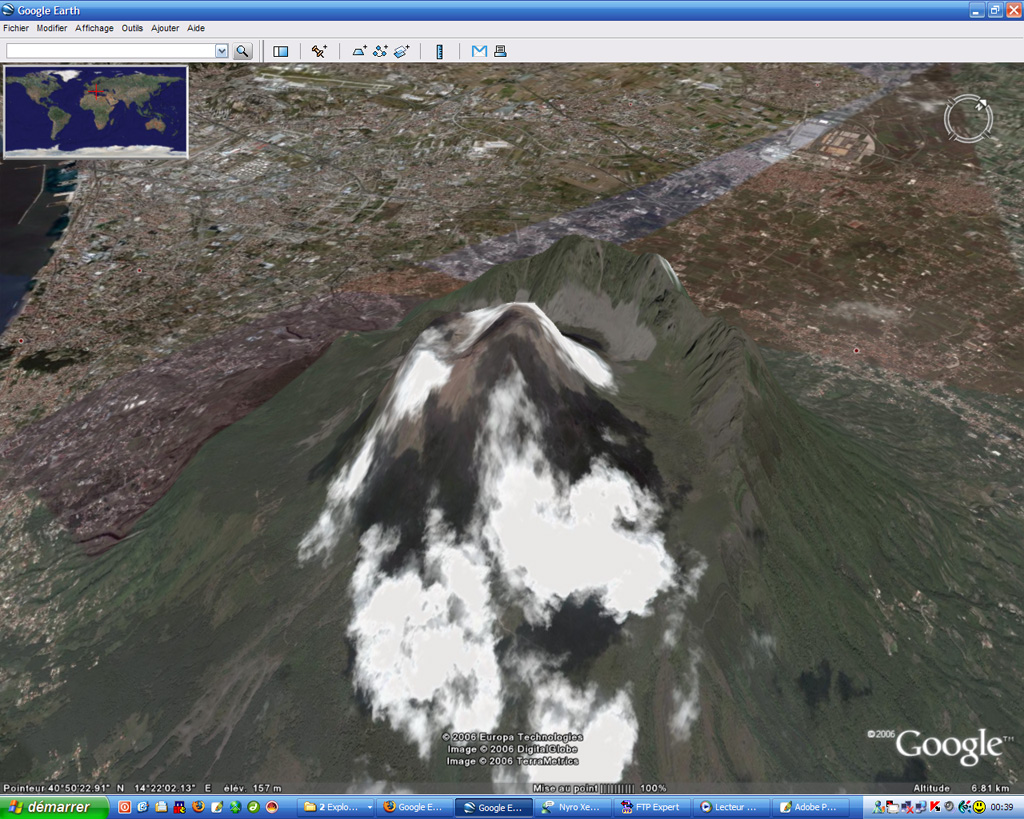The image size is (1024, 819).
Task: Add a path with toolbar icon
Action: [380, 51]
